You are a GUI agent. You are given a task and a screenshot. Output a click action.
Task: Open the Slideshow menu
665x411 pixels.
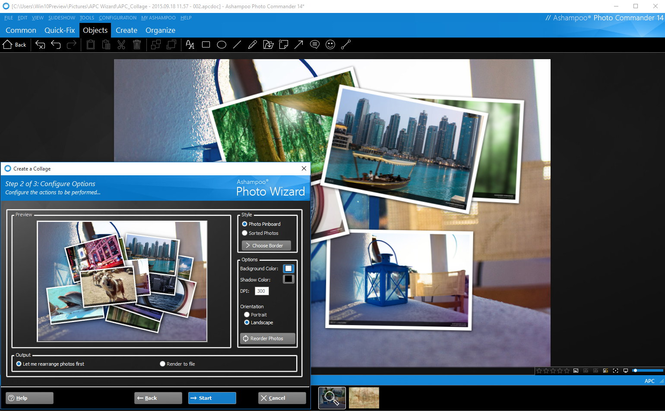coord(61,18)
